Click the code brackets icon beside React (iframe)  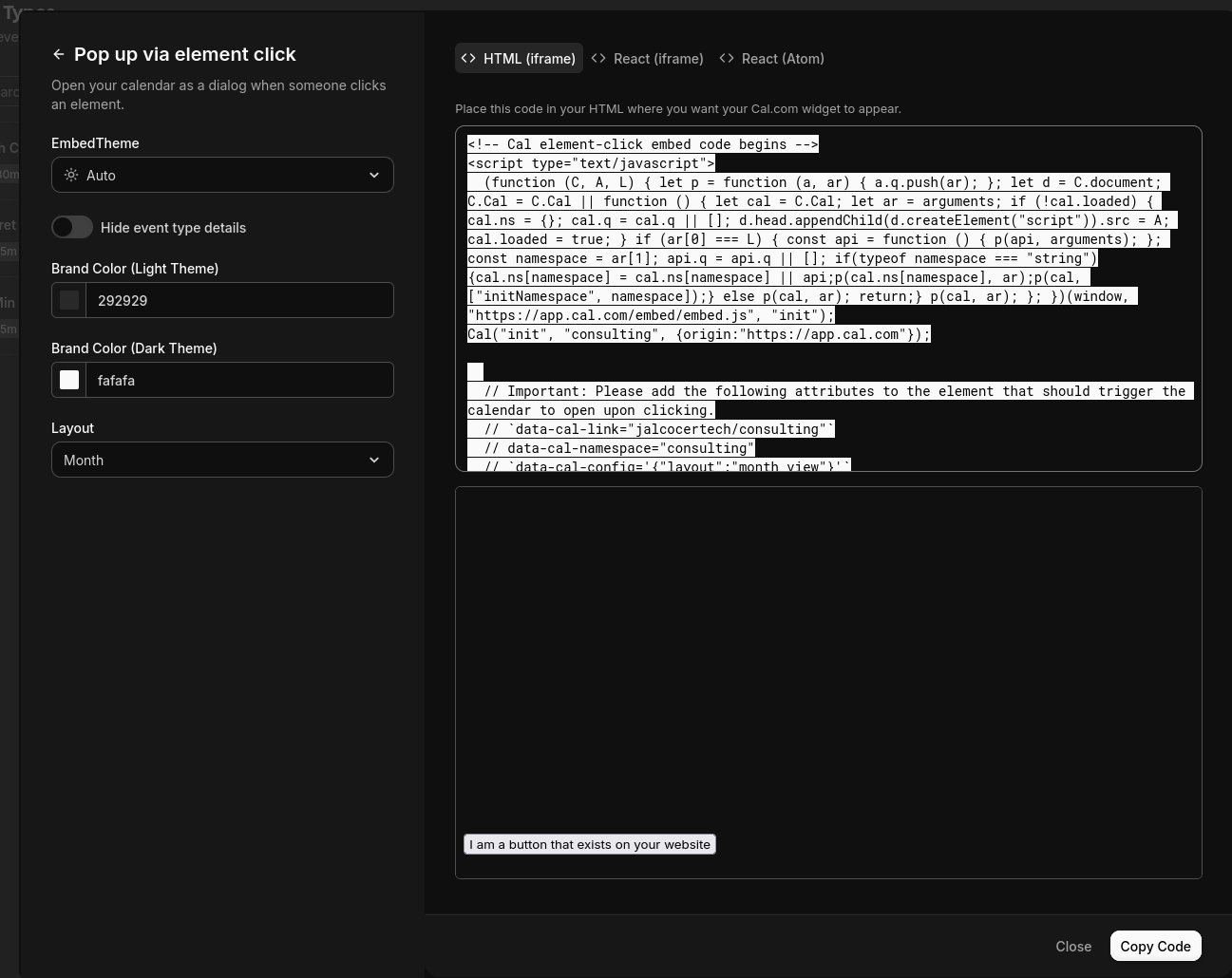tap(598, 58)
